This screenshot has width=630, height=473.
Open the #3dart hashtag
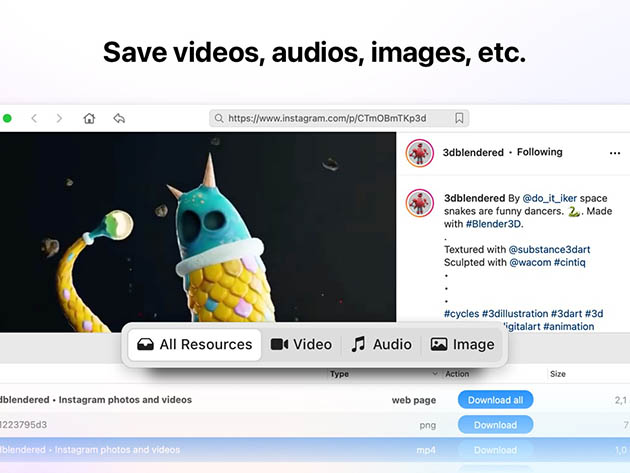click(566, 313)
